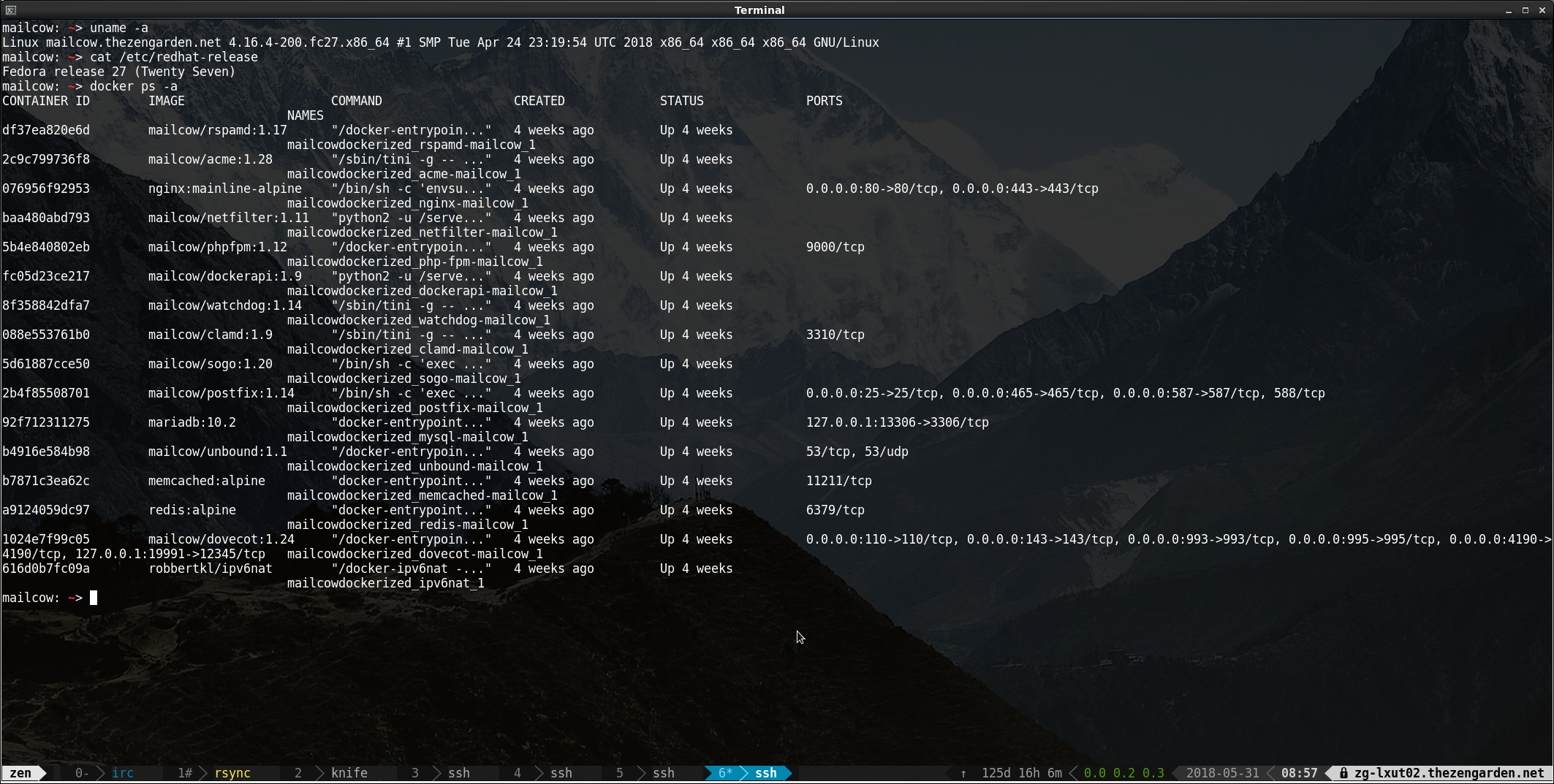The image size is (1554, 784).
Task: Click the NAMES column header
Action: coord(306,115)
